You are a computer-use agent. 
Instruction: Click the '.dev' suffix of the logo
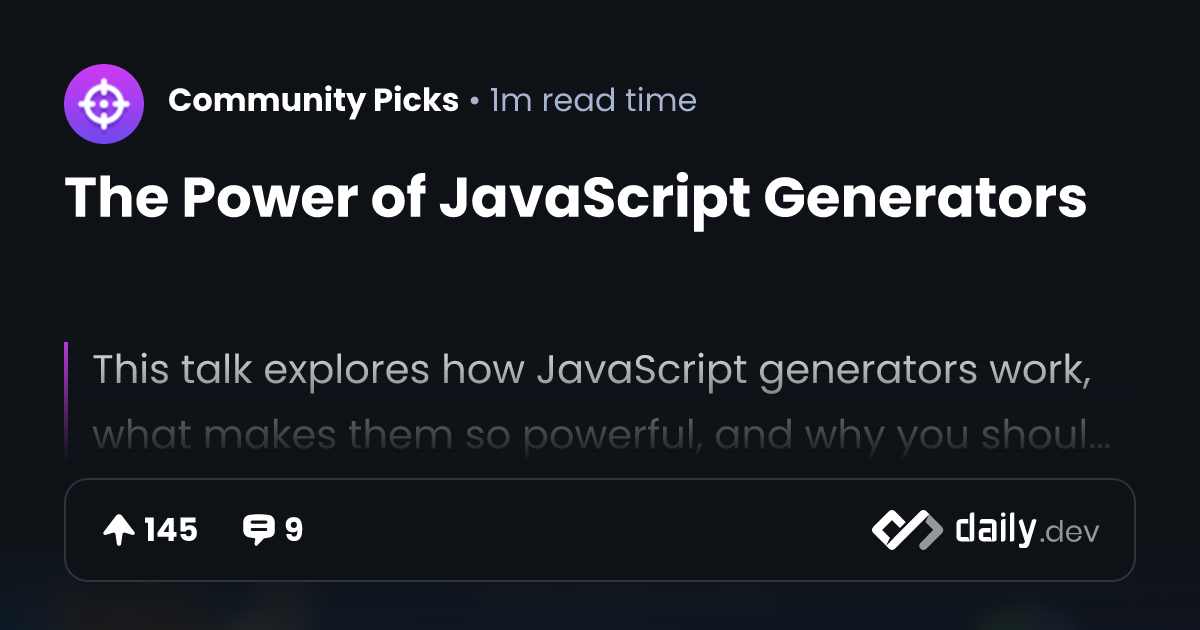tap(1070, 533)
